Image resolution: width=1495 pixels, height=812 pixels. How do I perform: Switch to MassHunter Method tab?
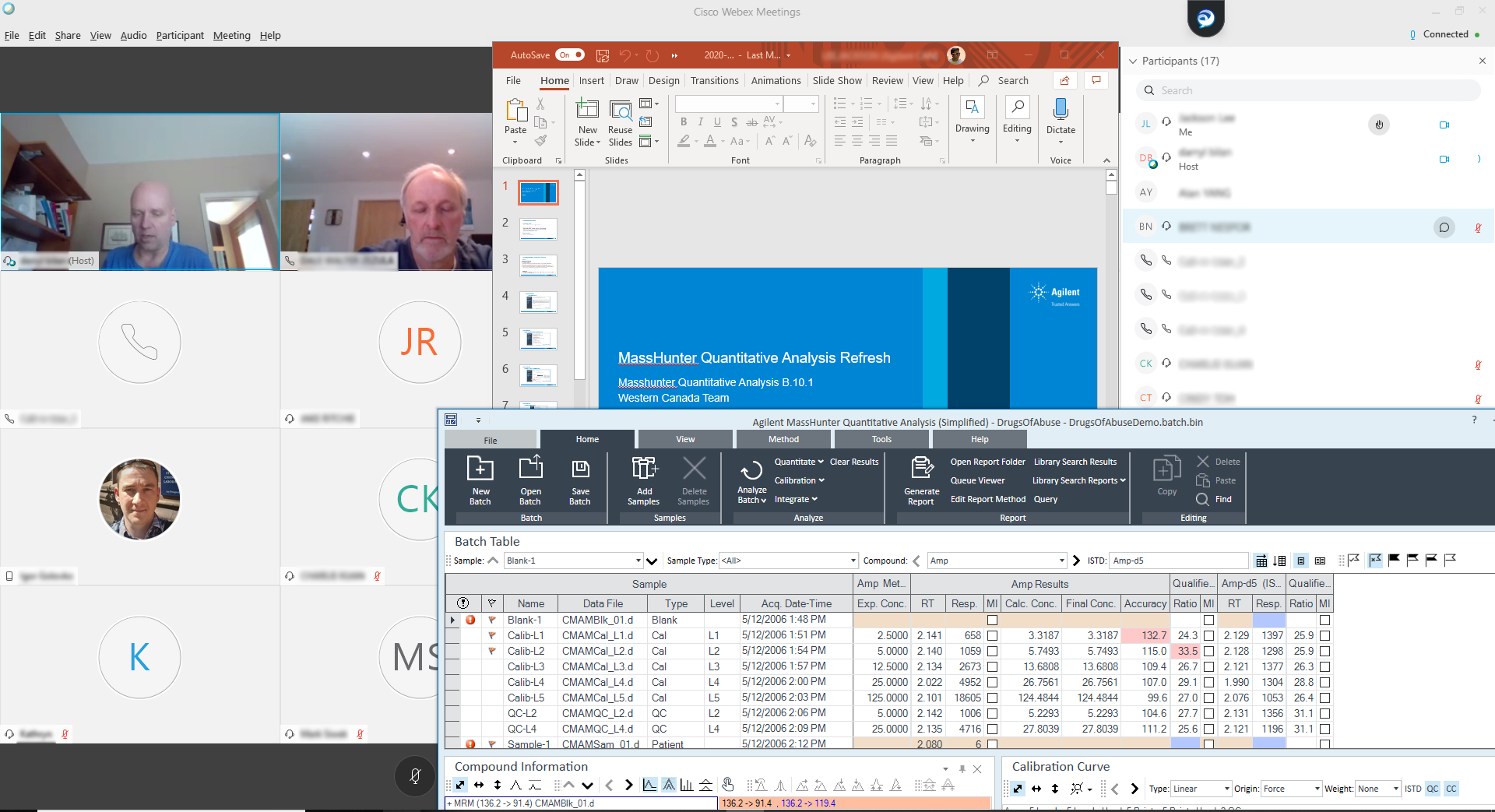[783, 439]
